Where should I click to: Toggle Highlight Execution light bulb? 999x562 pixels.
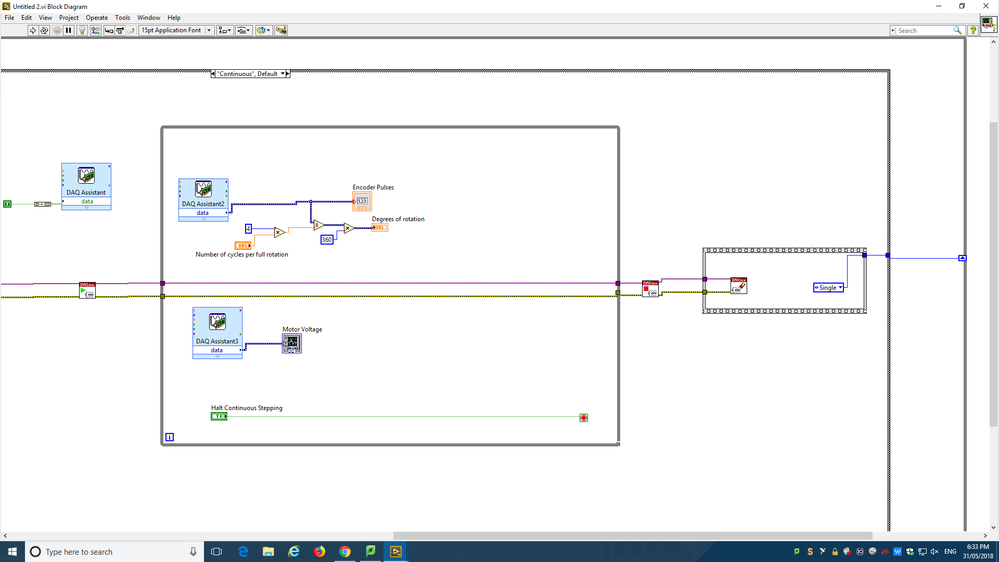pos(82,30)
